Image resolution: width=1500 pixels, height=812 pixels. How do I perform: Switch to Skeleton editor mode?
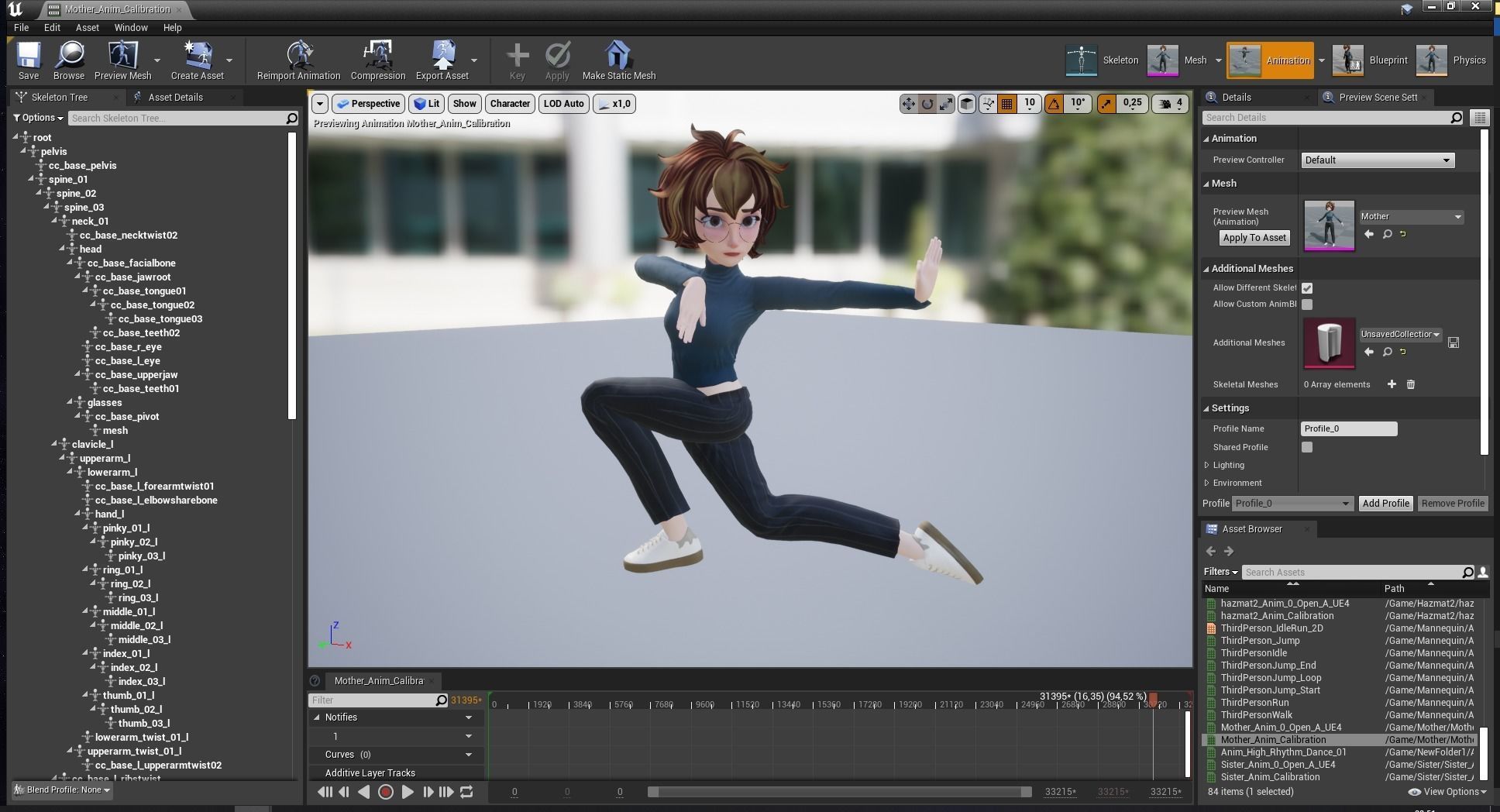click(1103, 60)
